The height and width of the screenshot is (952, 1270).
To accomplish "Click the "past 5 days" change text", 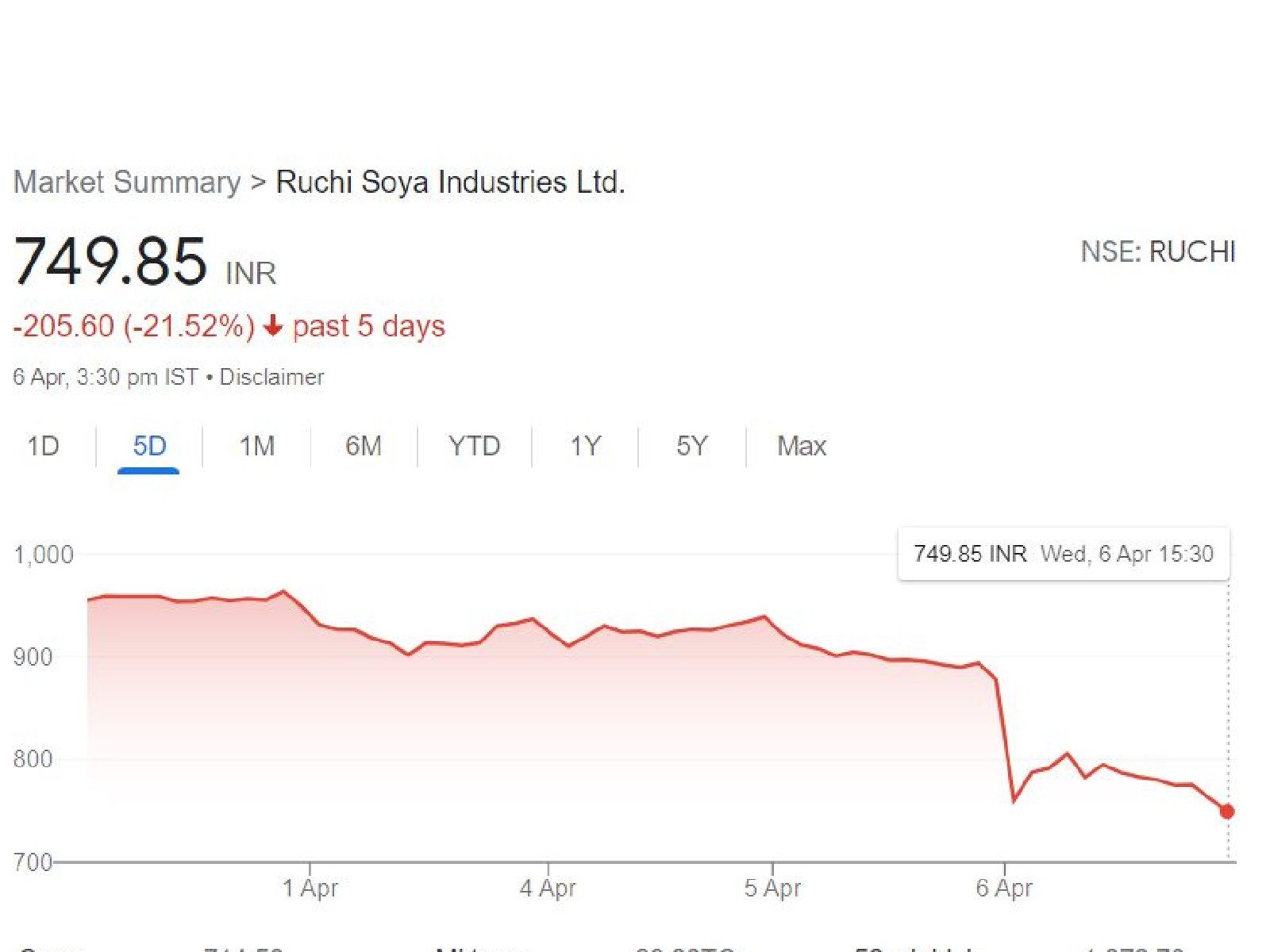I will click(x=369, y=326).
